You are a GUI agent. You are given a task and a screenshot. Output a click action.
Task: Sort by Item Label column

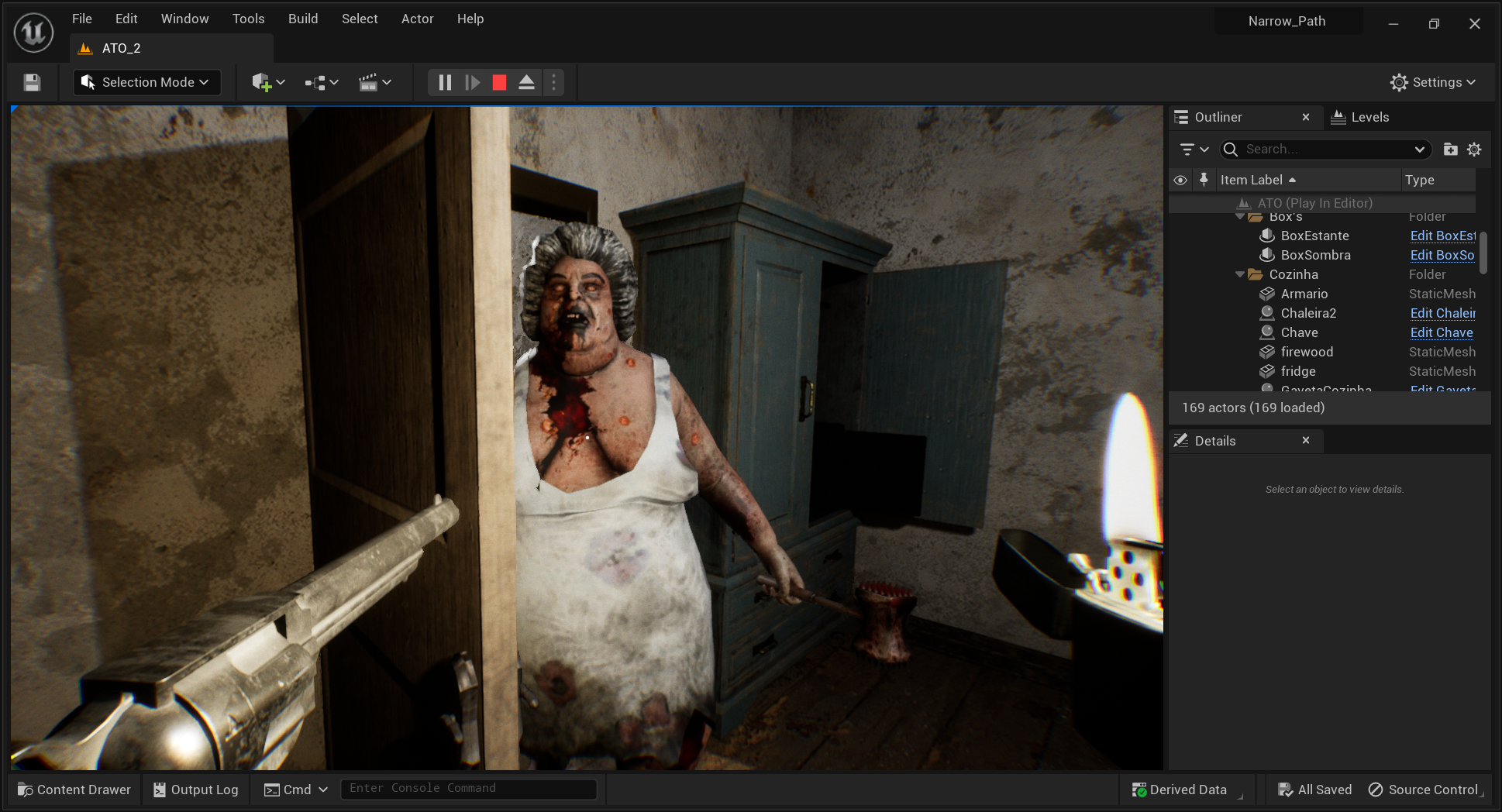pos(1308,180)
